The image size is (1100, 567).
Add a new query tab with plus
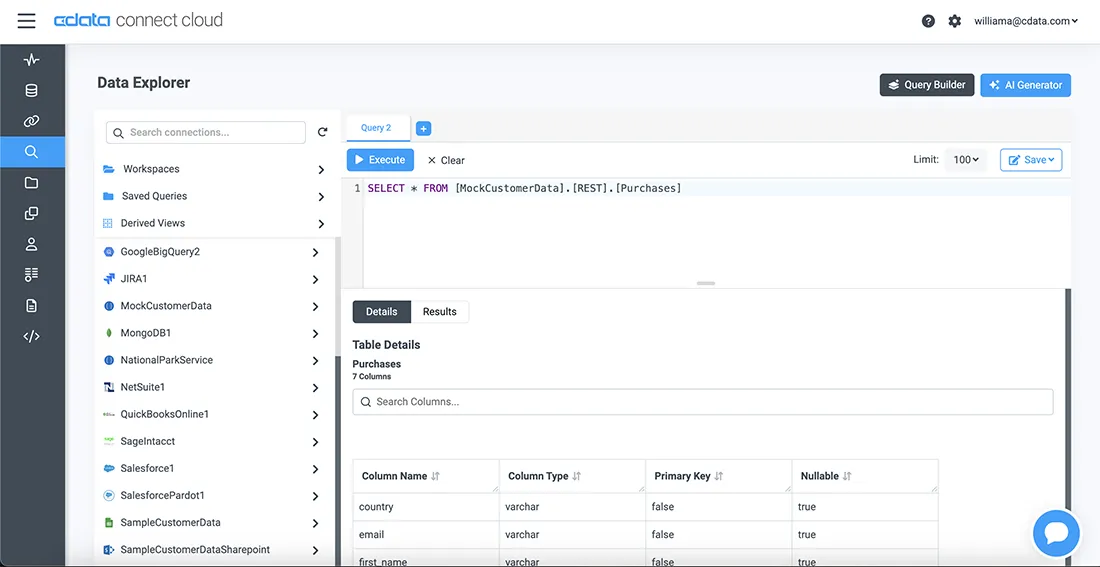click(x=424, y=129)
